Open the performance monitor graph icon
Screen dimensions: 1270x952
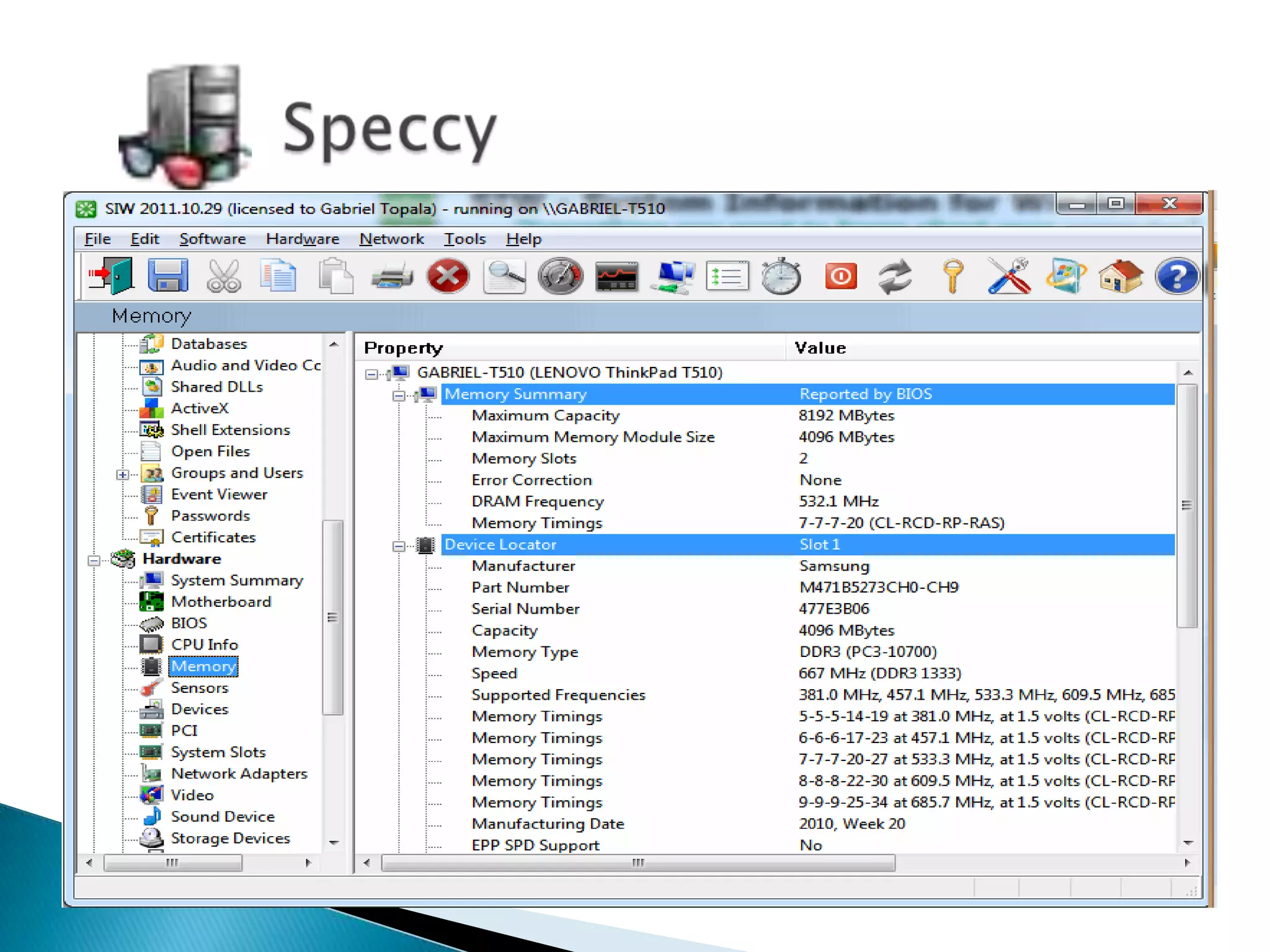[616, 277]
